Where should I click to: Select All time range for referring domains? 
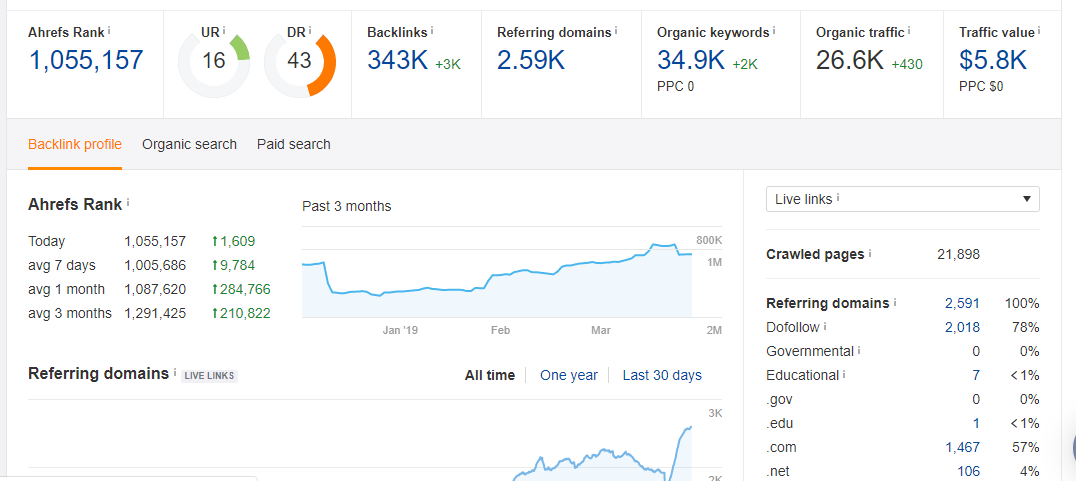(490, 375)
